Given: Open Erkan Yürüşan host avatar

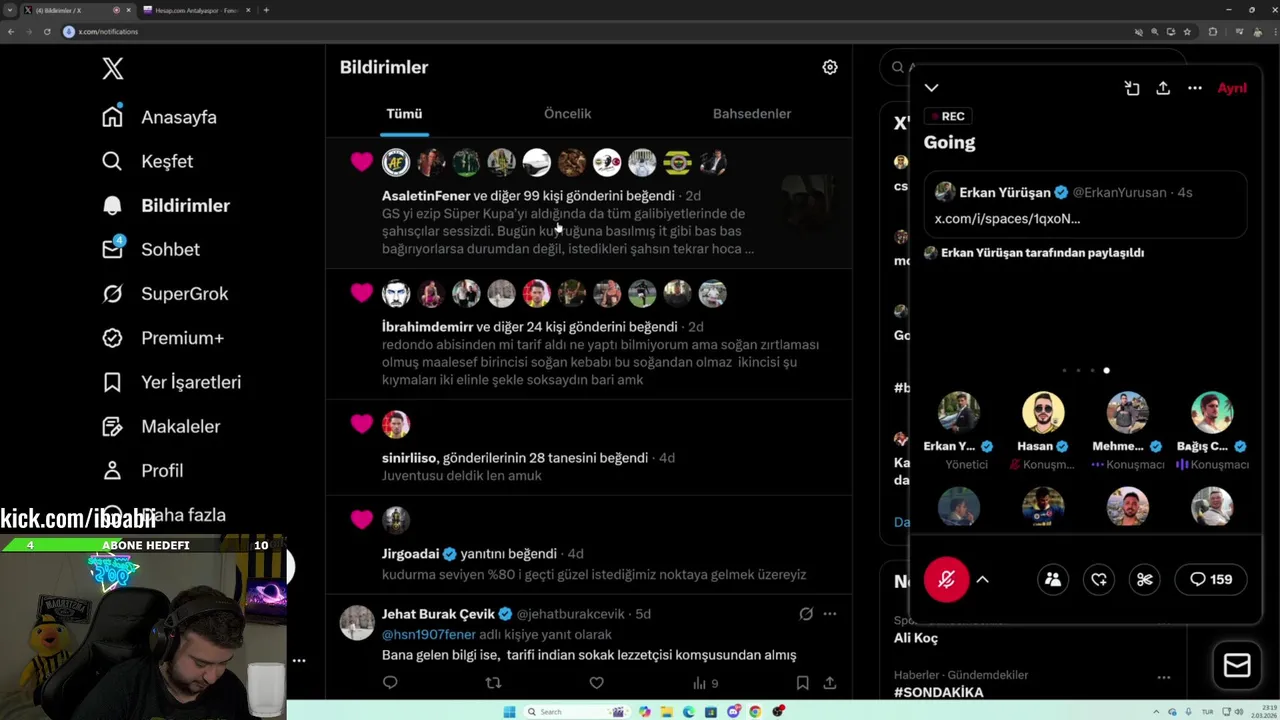Looking at the screenshot, I should 959,412.
